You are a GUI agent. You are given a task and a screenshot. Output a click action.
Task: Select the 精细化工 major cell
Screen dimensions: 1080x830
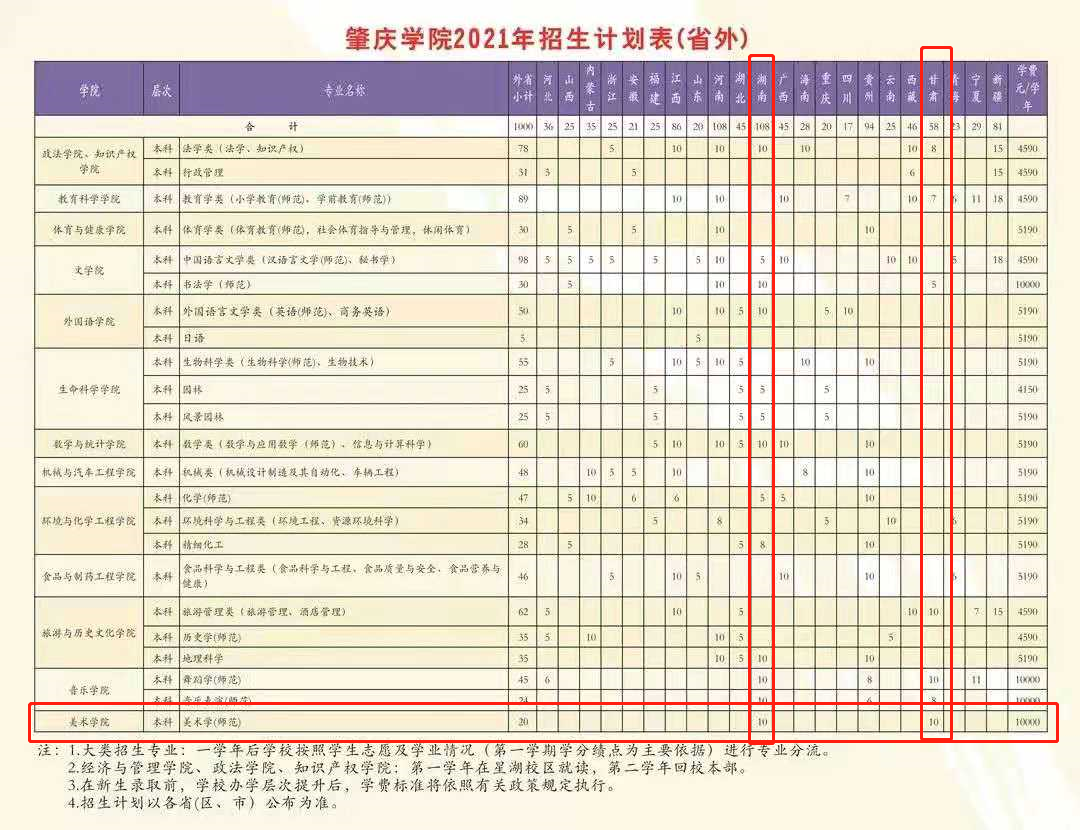pyautogui.click(x=203, y=545)
